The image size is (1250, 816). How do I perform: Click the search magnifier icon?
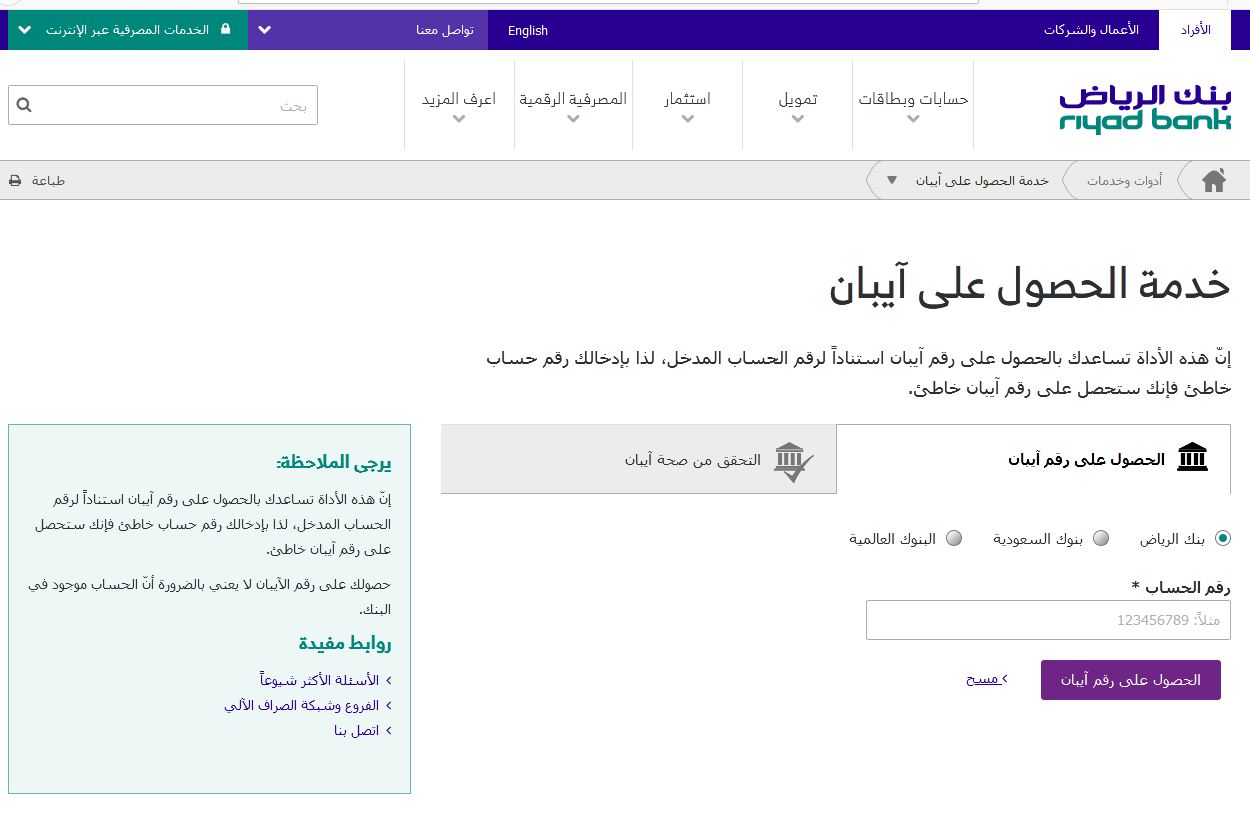pos(23,104)
